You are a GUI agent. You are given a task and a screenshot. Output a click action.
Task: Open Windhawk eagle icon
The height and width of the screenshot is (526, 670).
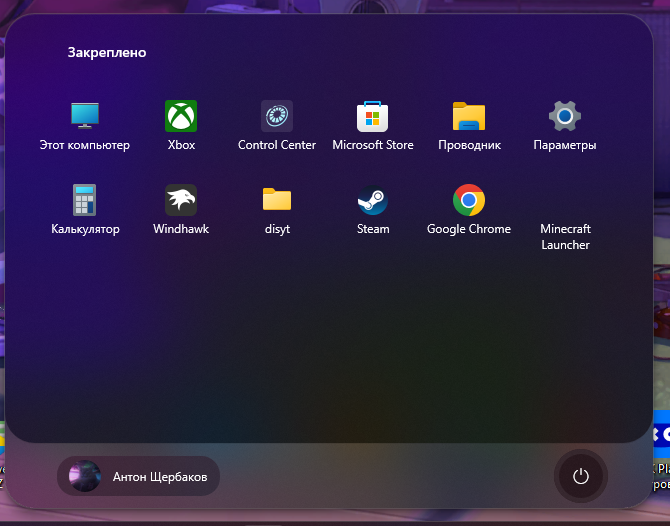181,210
